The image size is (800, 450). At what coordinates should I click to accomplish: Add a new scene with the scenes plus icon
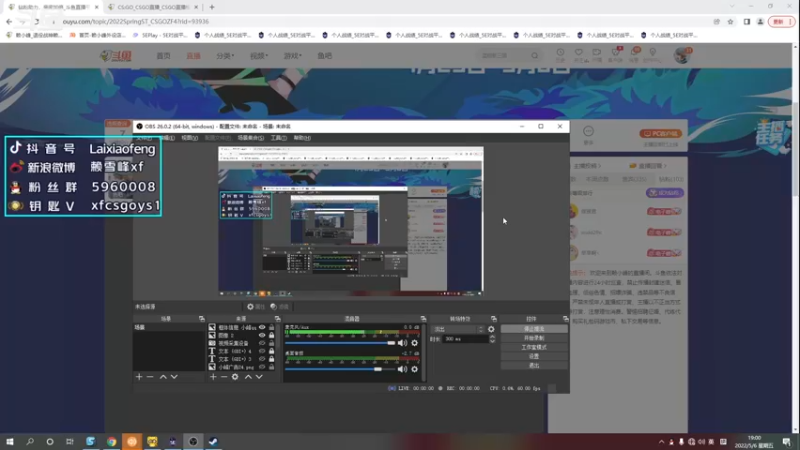coord(139,377)
